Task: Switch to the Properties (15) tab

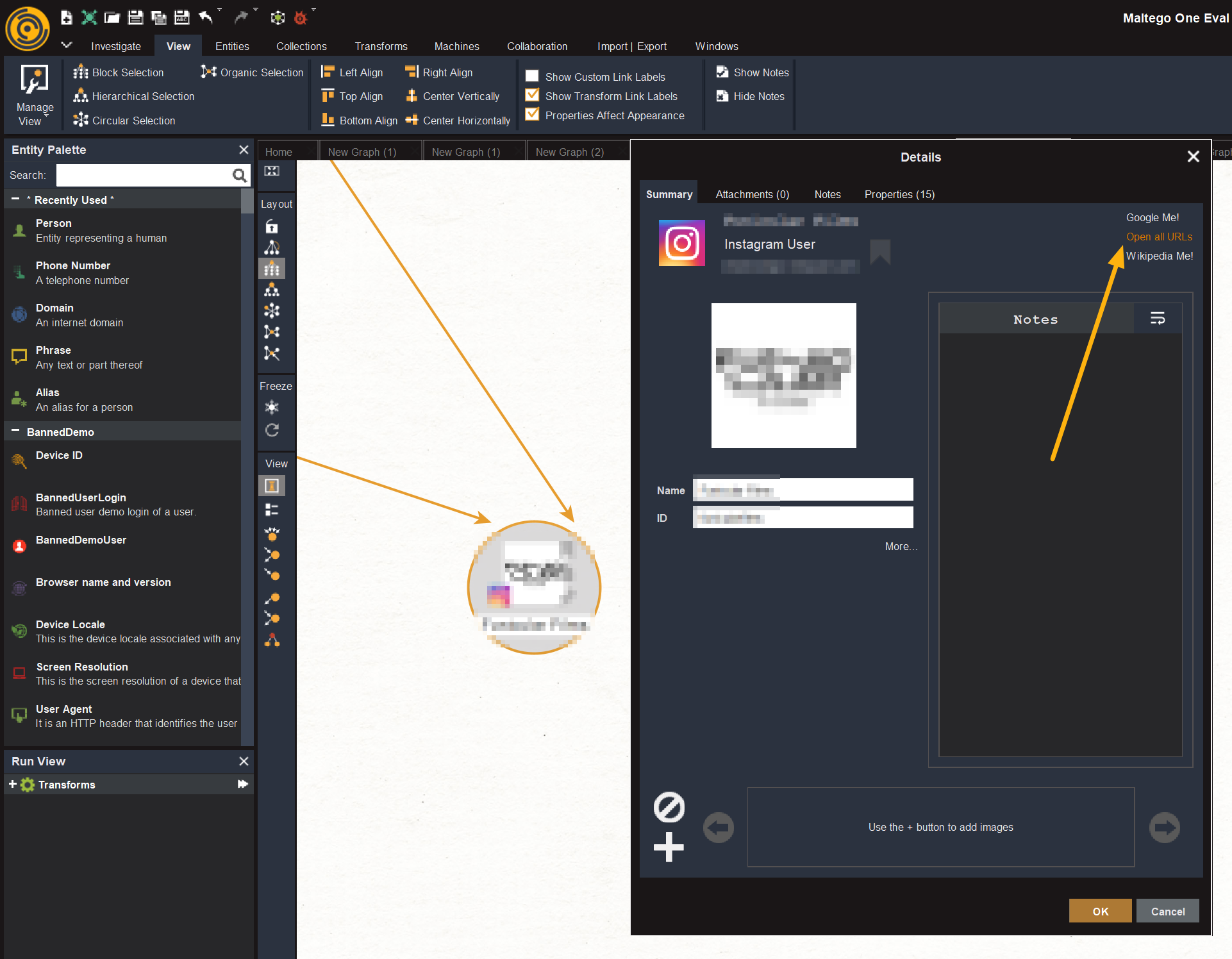Action: click(x=899, y=194)
